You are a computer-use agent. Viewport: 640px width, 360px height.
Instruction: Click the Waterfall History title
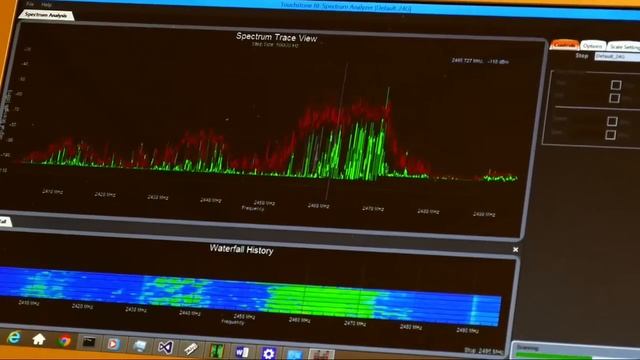click(241, 249)
